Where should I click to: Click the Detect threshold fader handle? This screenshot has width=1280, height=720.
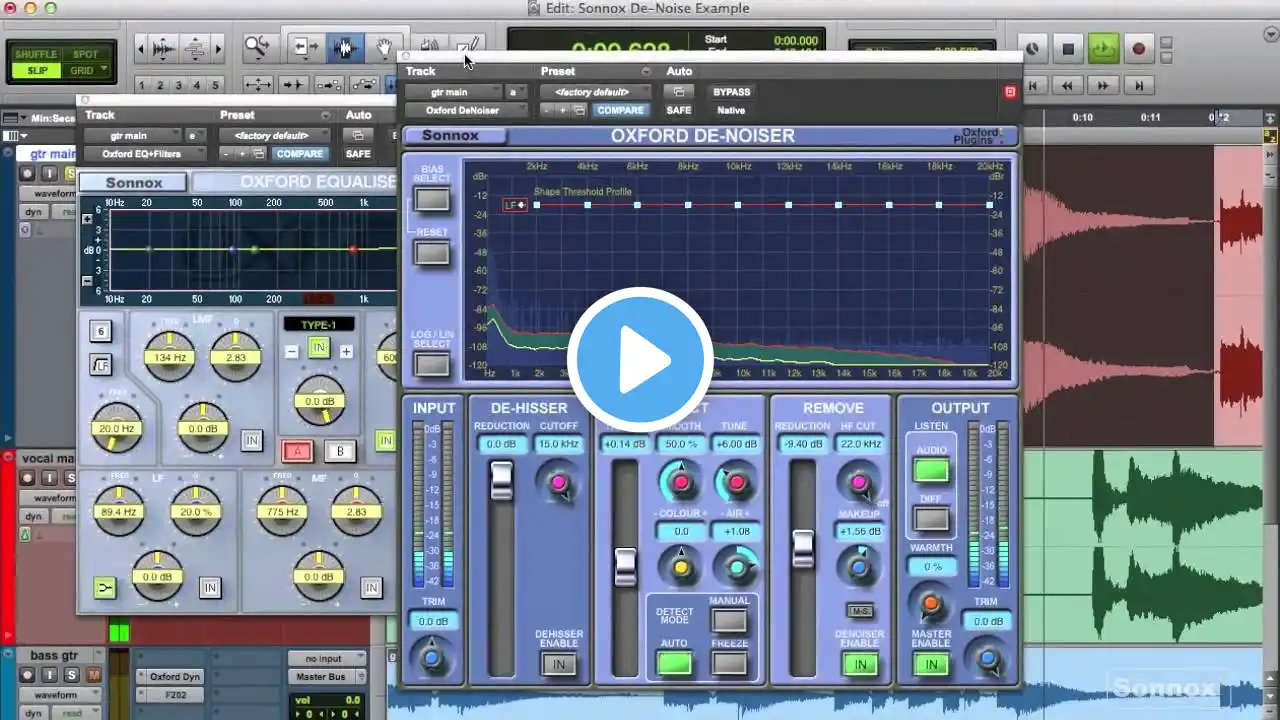[625, 566]
